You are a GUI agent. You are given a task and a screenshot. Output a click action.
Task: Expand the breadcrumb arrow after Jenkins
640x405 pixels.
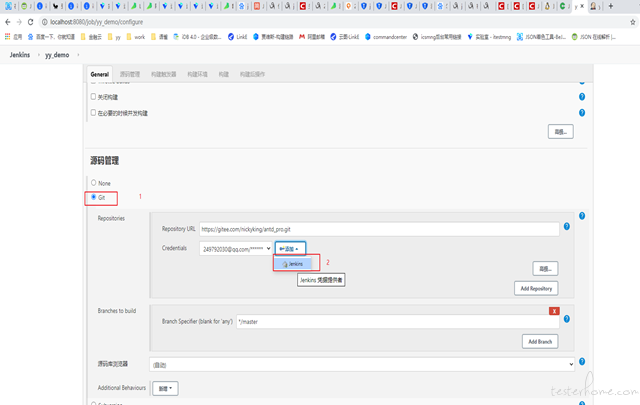coord(38,55)
